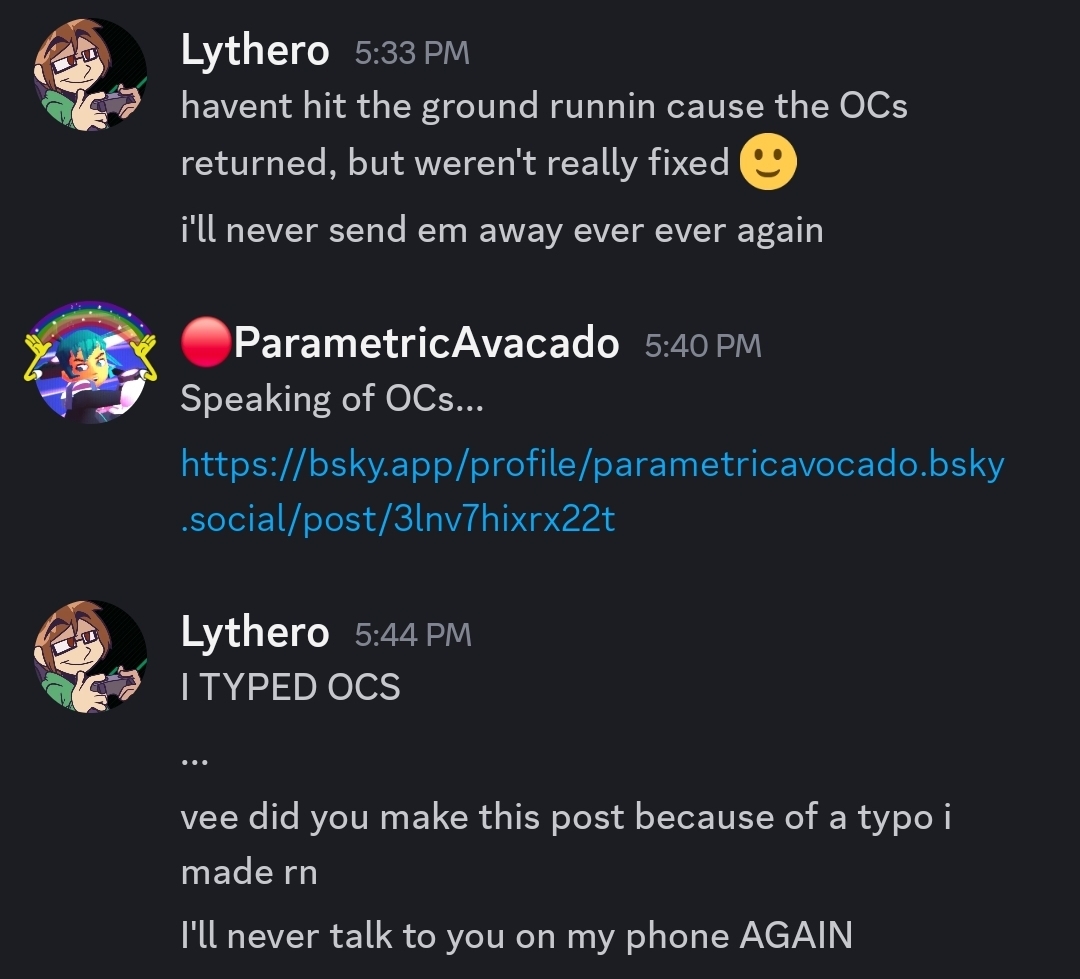Click the Lythero username at 5:44 PM
This screenshot has height=979, width=1080.
point(255,632)
